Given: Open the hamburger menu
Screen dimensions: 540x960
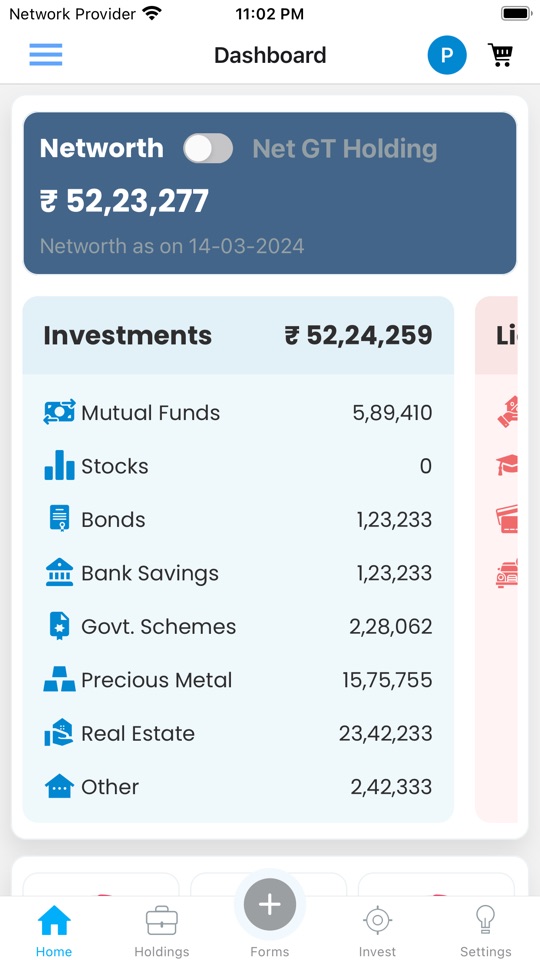Looking at the screenshot, I should point(46,55).
